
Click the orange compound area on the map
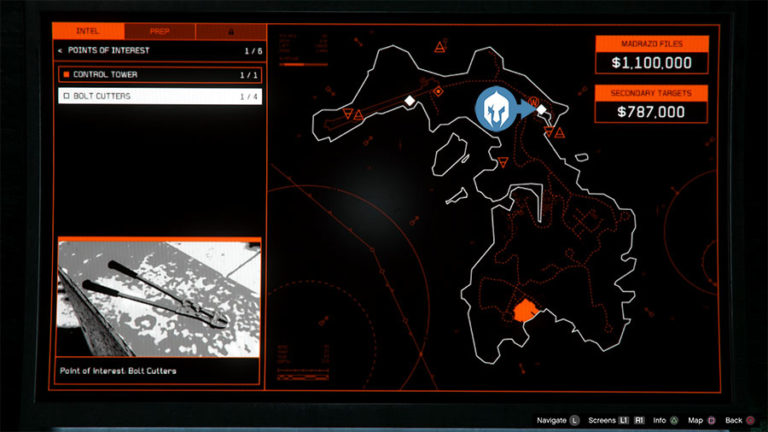click(x=523, y=311)
